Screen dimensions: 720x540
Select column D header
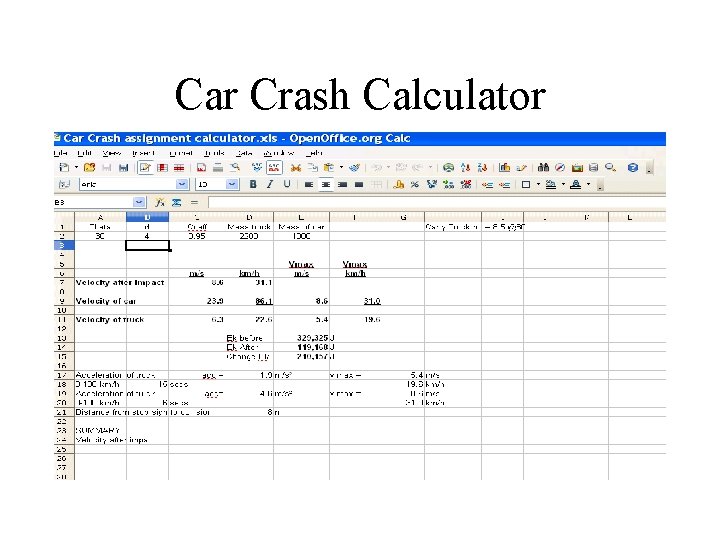pos(250,217)
